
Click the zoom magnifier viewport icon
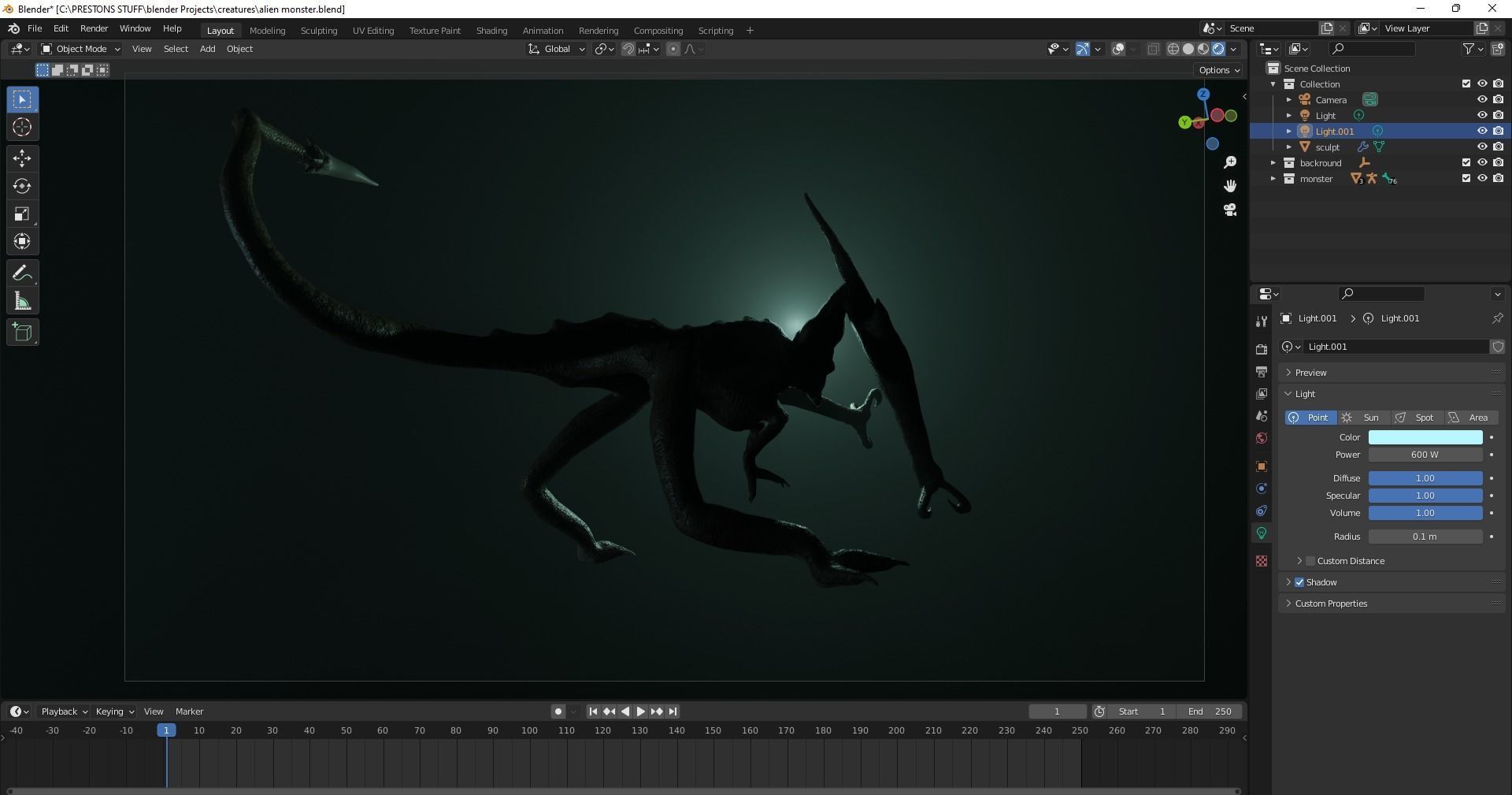pos(1230,162)
